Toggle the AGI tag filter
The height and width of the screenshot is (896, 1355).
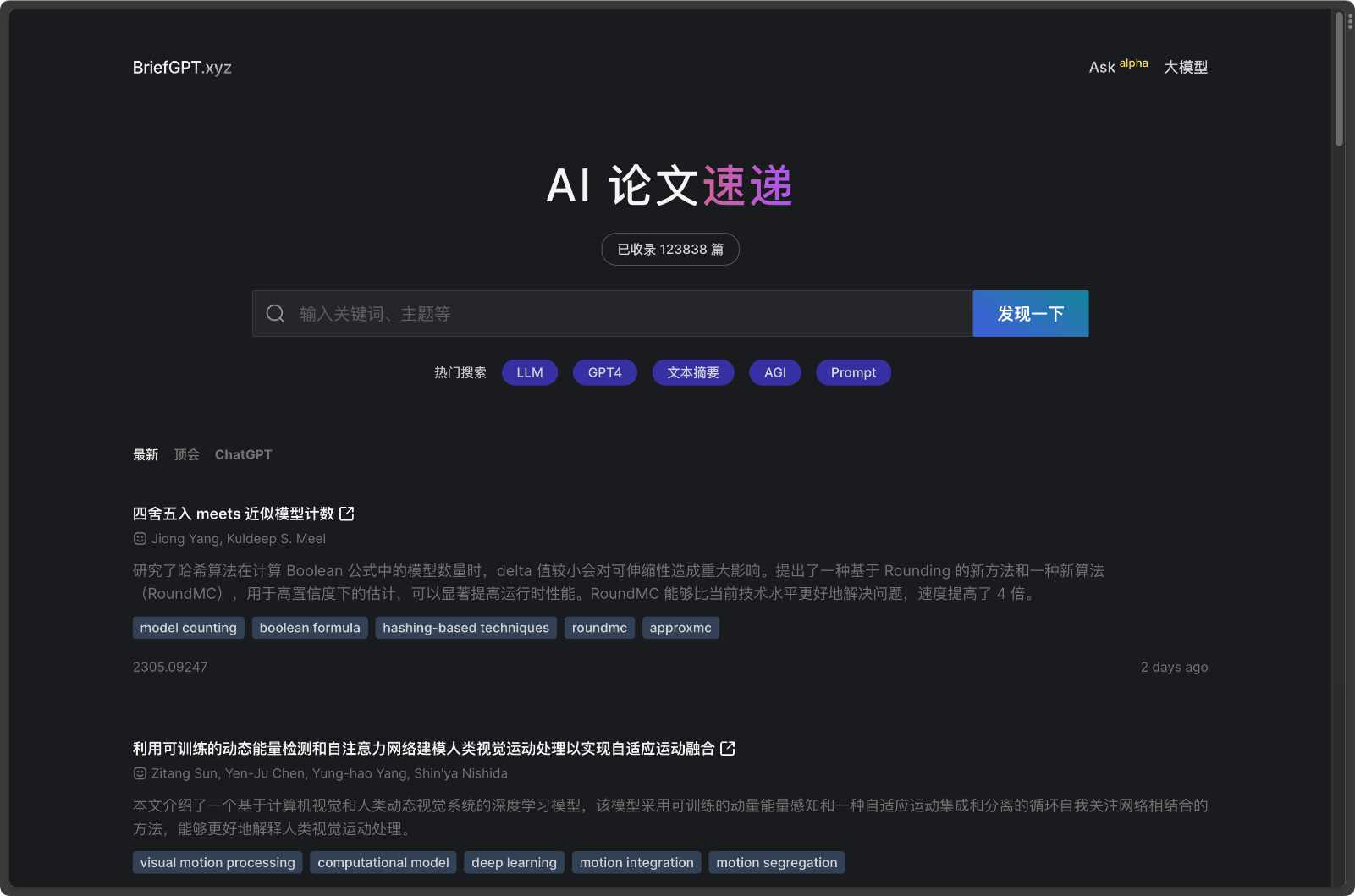(774, 372)
